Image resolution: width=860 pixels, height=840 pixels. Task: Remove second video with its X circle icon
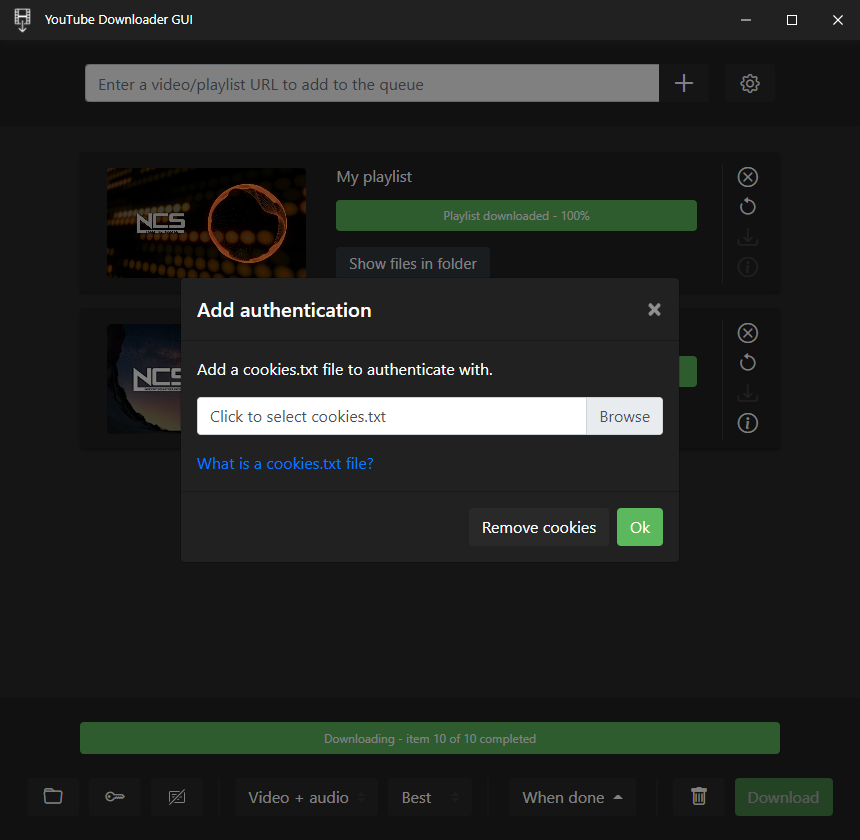[748, 333]
